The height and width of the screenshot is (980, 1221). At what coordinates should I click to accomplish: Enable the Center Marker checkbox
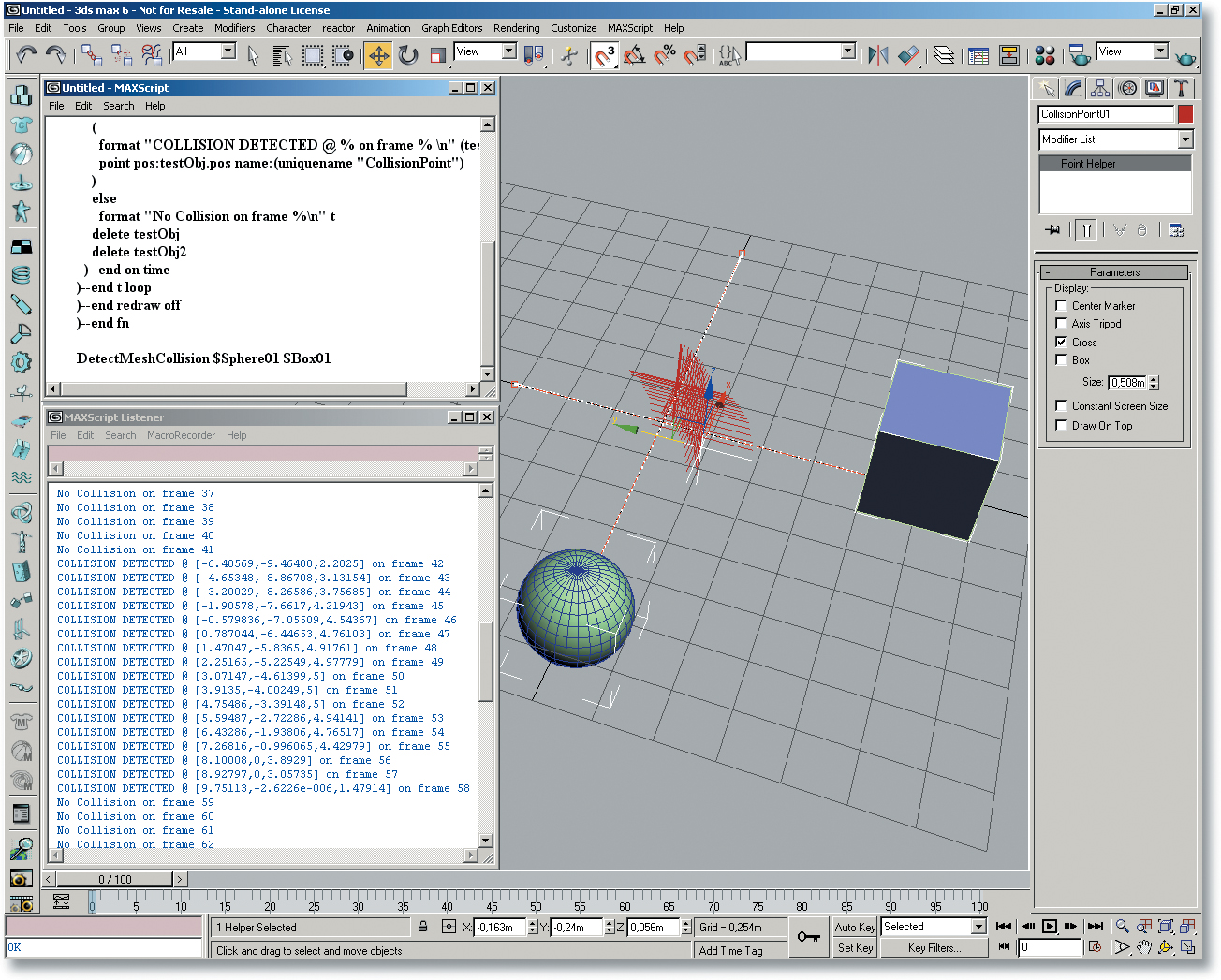tap(1061, 305)
